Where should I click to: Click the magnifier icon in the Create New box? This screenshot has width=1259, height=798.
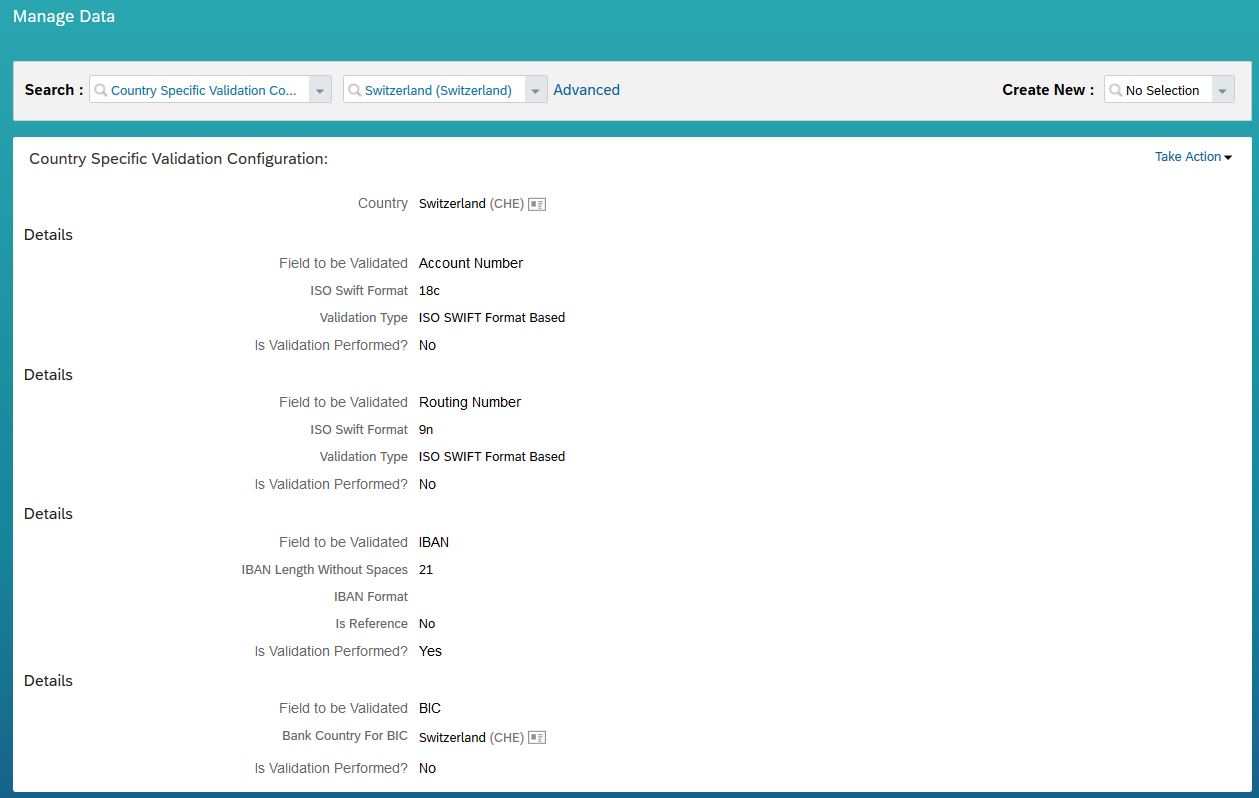pyautogui.click(x=1115, y=90)
